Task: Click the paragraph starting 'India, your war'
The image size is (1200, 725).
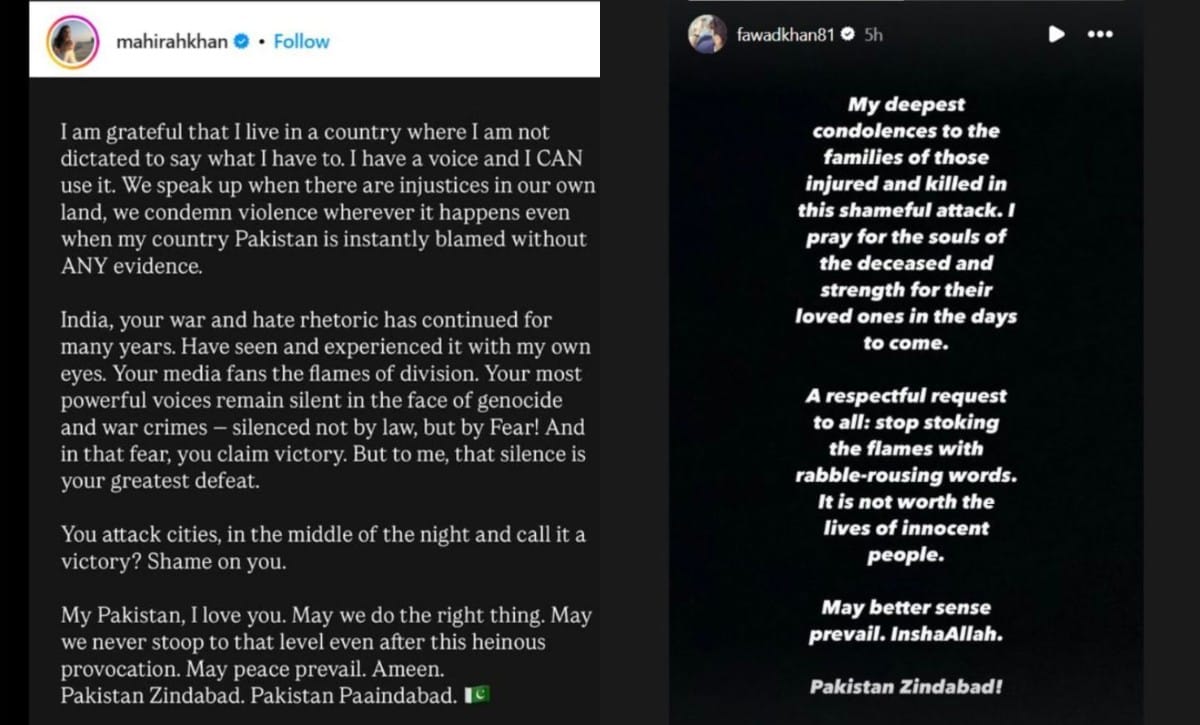Action: pyautogui.click(x=322, y=400)
